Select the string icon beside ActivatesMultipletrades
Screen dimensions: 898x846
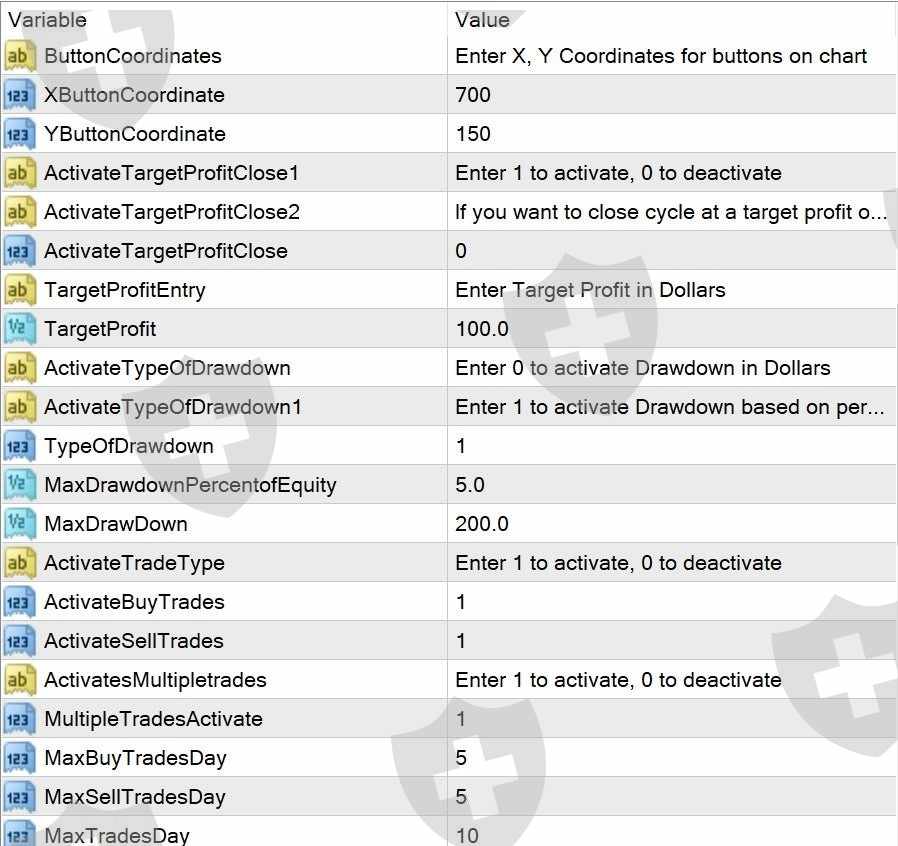tap(19, 679)
